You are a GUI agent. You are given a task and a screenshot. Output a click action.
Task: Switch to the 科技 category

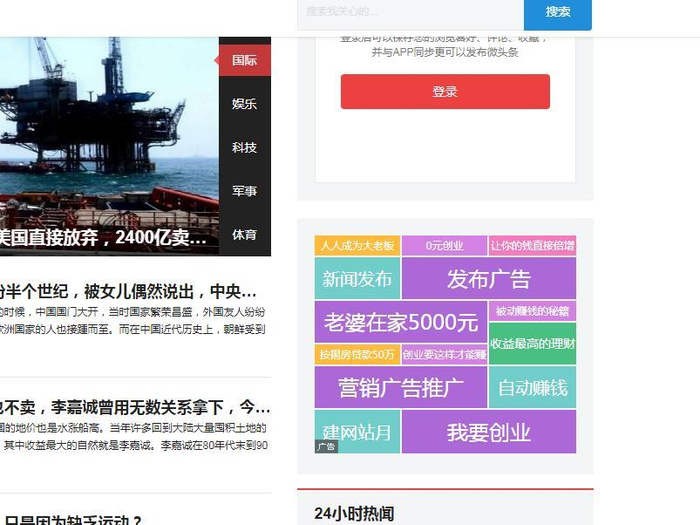coord(244,147)
